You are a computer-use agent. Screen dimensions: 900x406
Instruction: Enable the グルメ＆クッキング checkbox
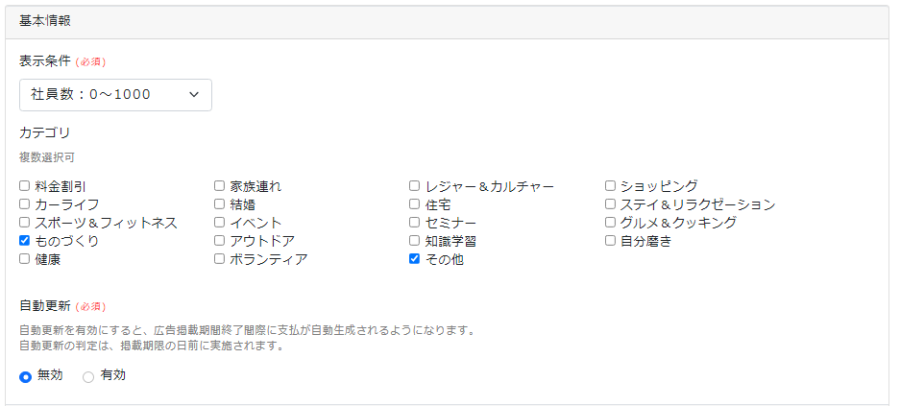610,223
